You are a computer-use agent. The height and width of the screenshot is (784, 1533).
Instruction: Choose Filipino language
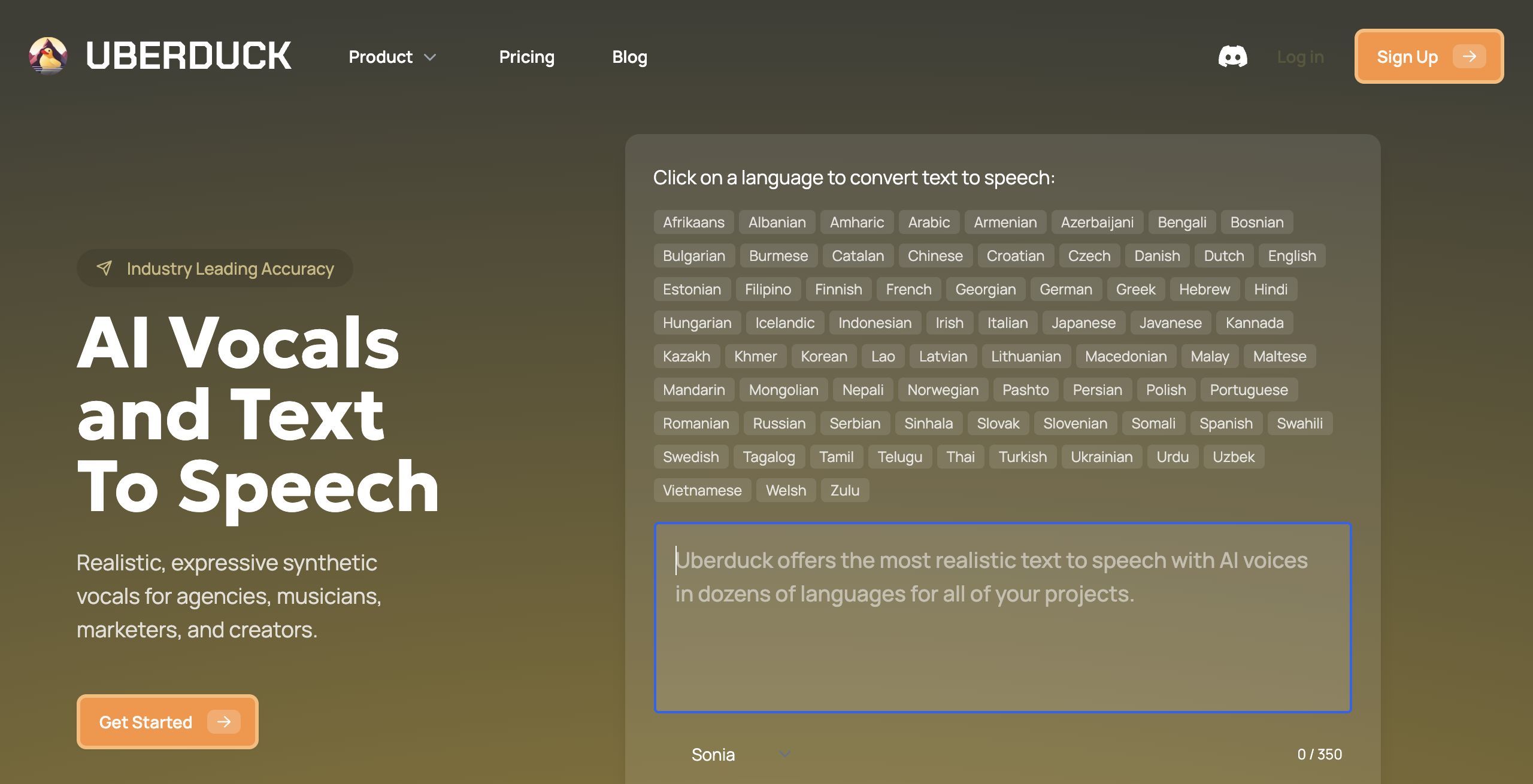tap(768, 289)
